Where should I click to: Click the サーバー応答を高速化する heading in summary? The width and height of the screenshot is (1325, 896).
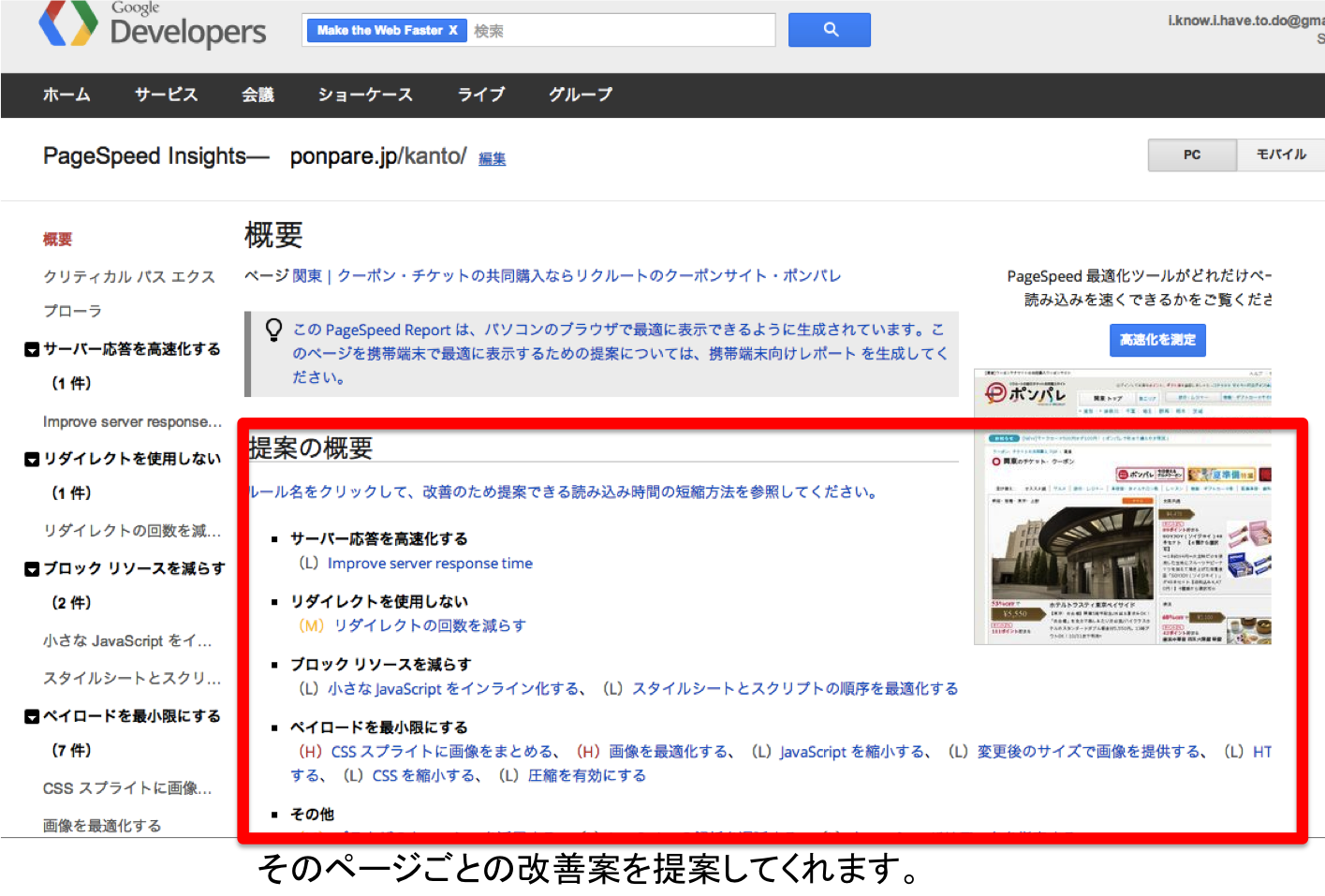[x=379, y=539]
